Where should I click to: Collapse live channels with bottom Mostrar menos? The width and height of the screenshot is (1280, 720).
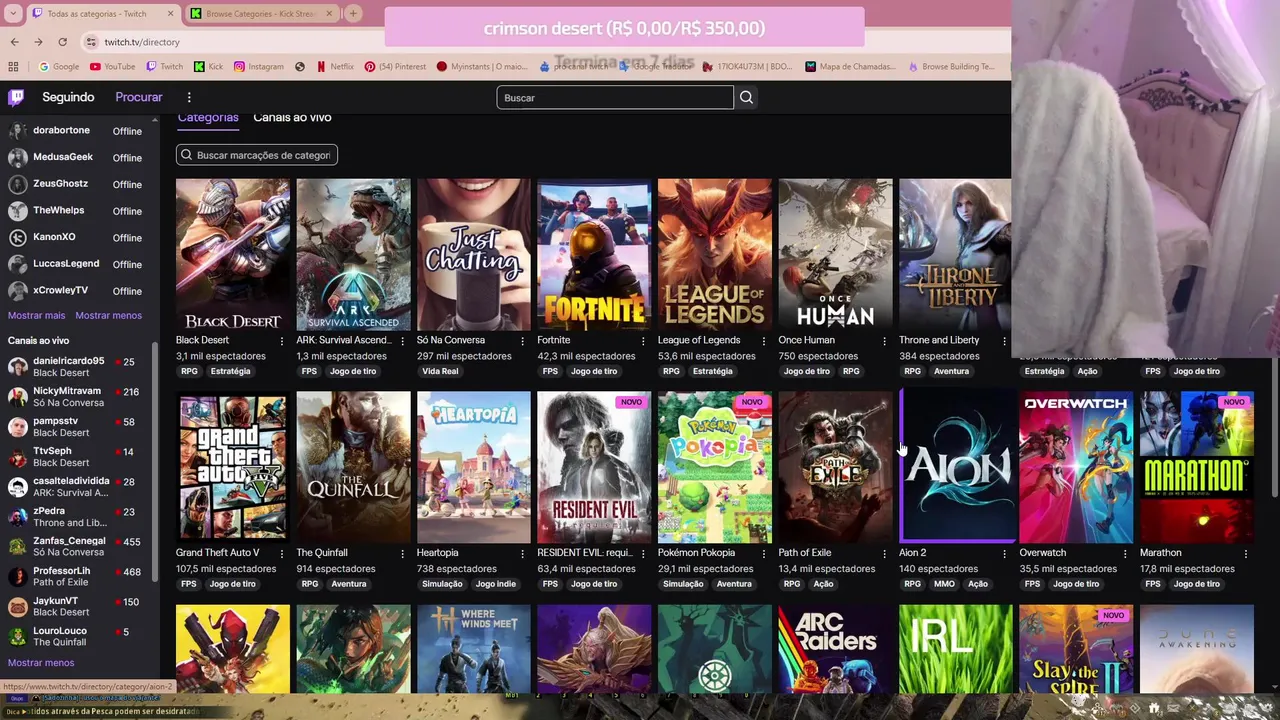(41, 663)
